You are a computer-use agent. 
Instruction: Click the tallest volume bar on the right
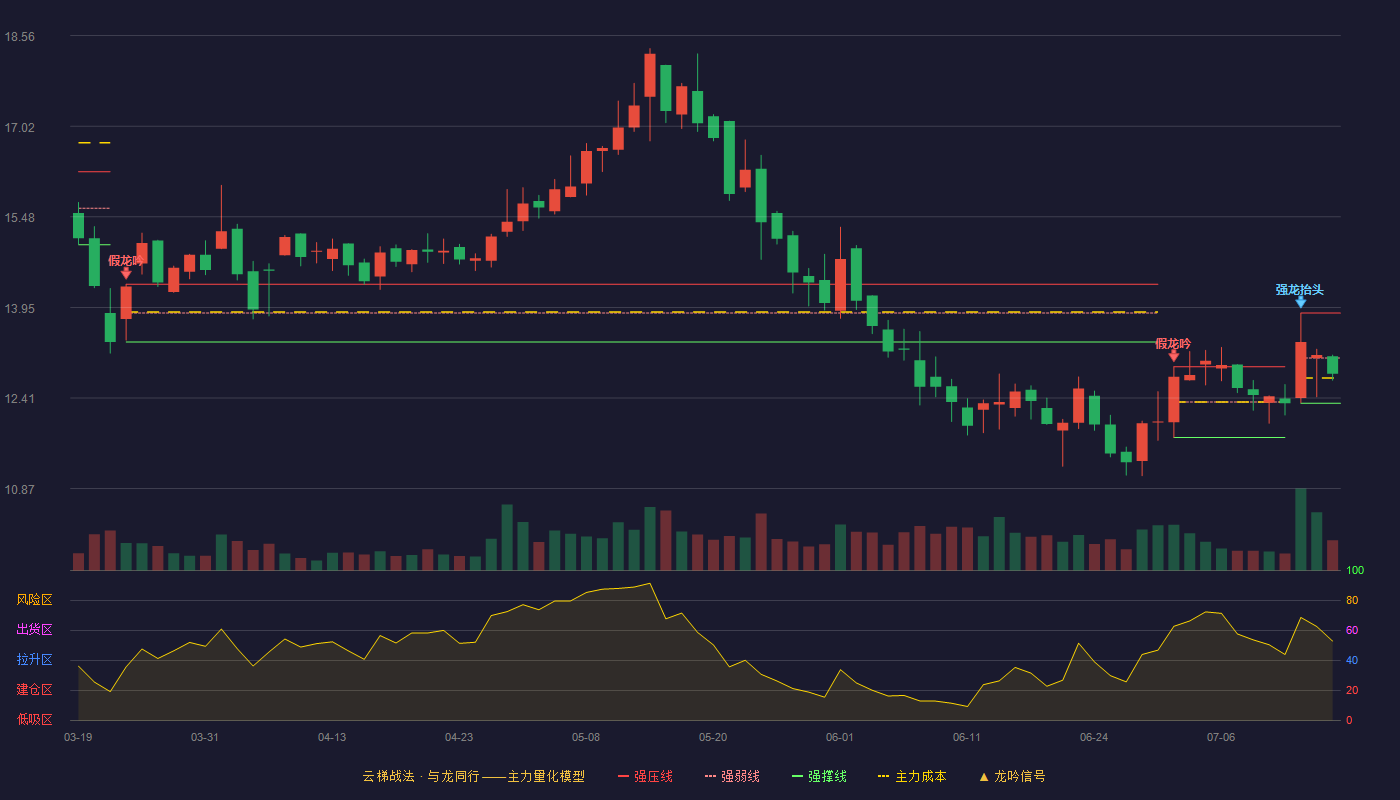[1301, 529]
